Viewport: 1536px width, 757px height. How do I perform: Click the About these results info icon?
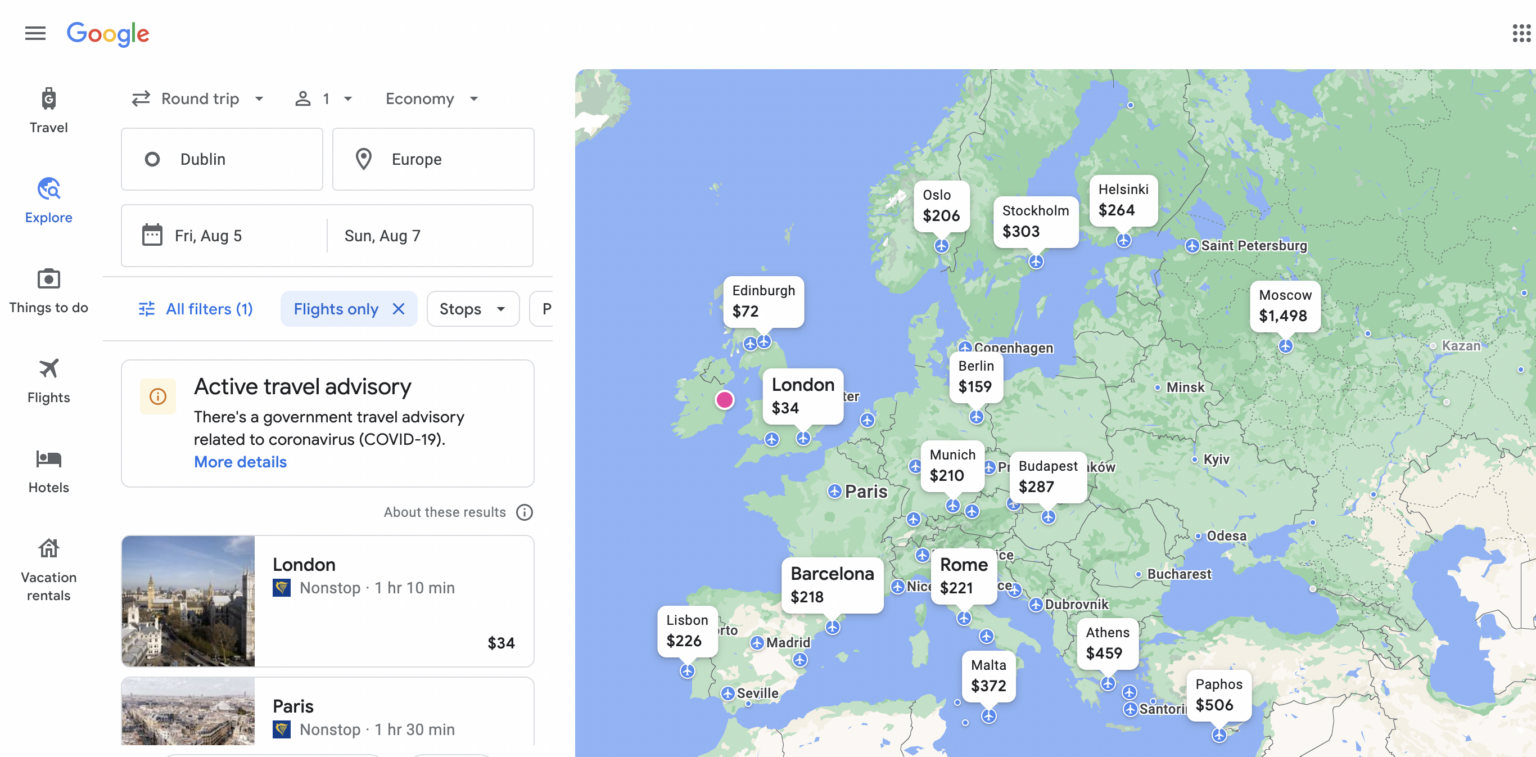pyautogui.click(x=525, y=512)
